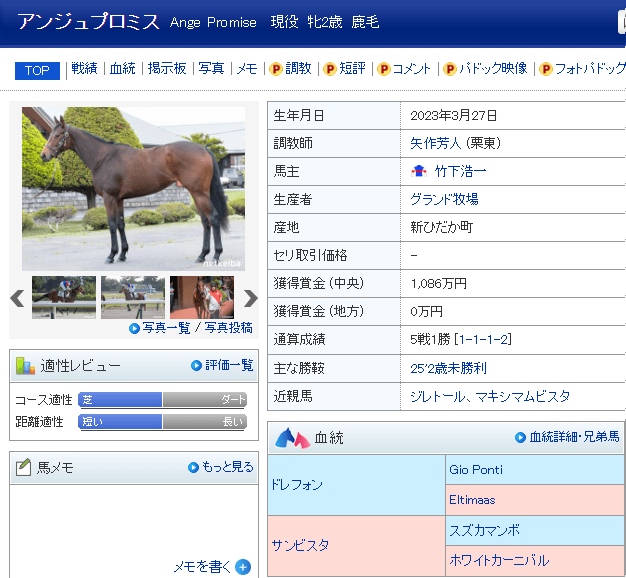
Task: Open スズカマンボ pedigree link
Action: click(x=484, y=530)
